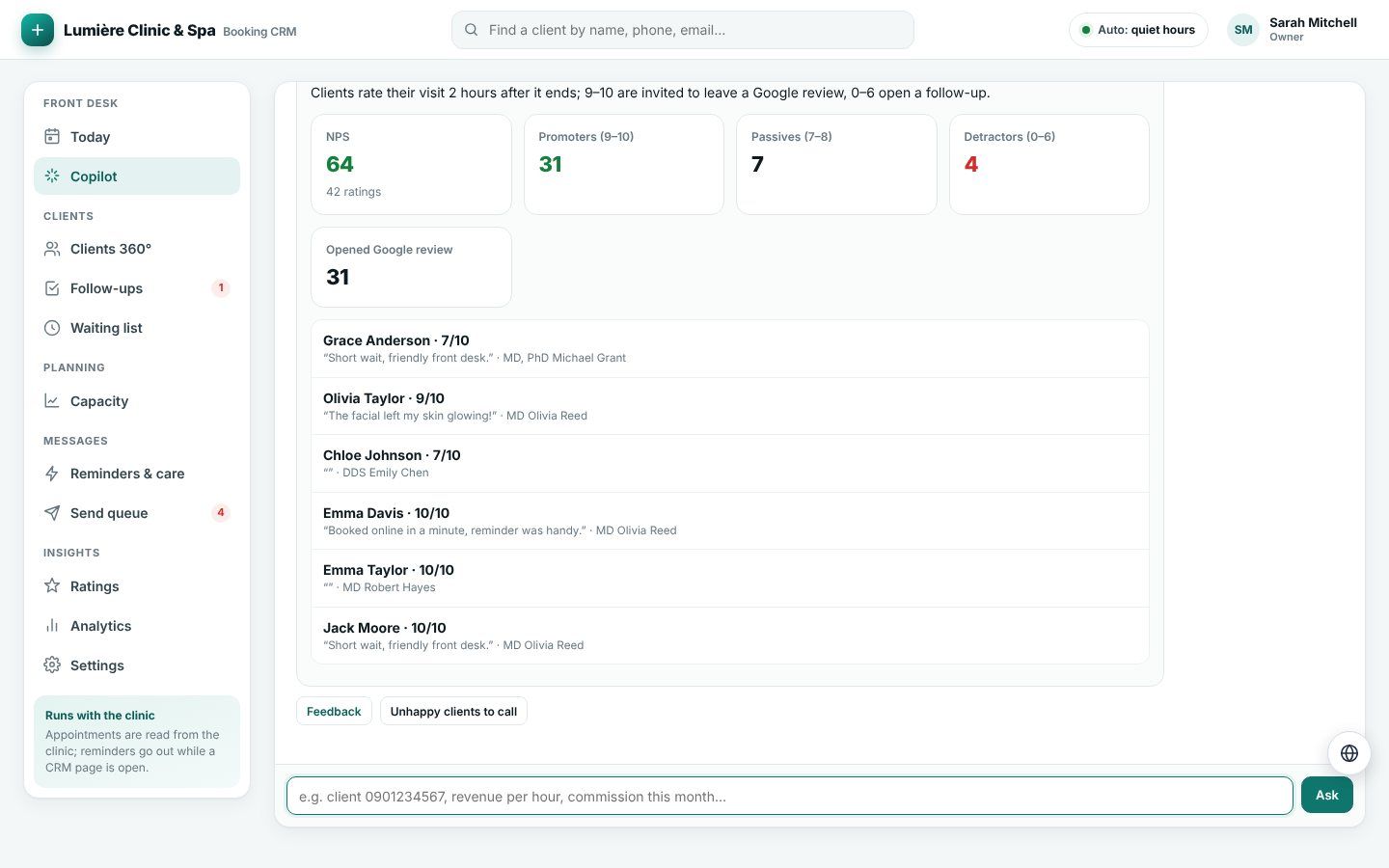Click the Capacity chart icon
The image size is (1389, 868).
pyautogui.click(x=52, y=401)
